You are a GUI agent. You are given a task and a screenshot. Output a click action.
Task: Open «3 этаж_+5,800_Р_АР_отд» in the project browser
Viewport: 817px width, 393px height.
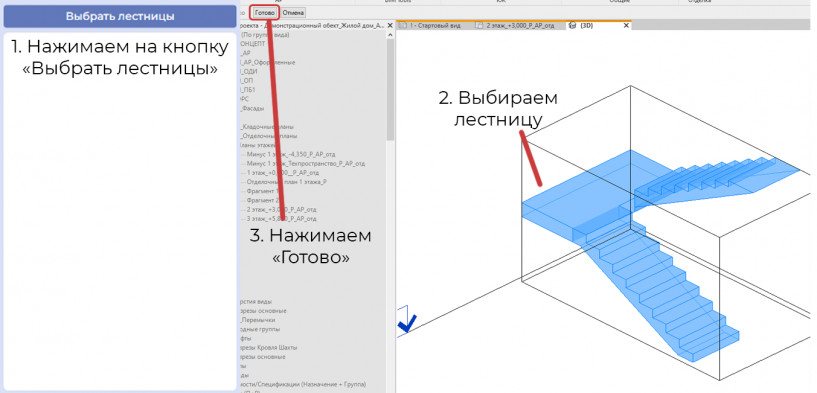281,218
